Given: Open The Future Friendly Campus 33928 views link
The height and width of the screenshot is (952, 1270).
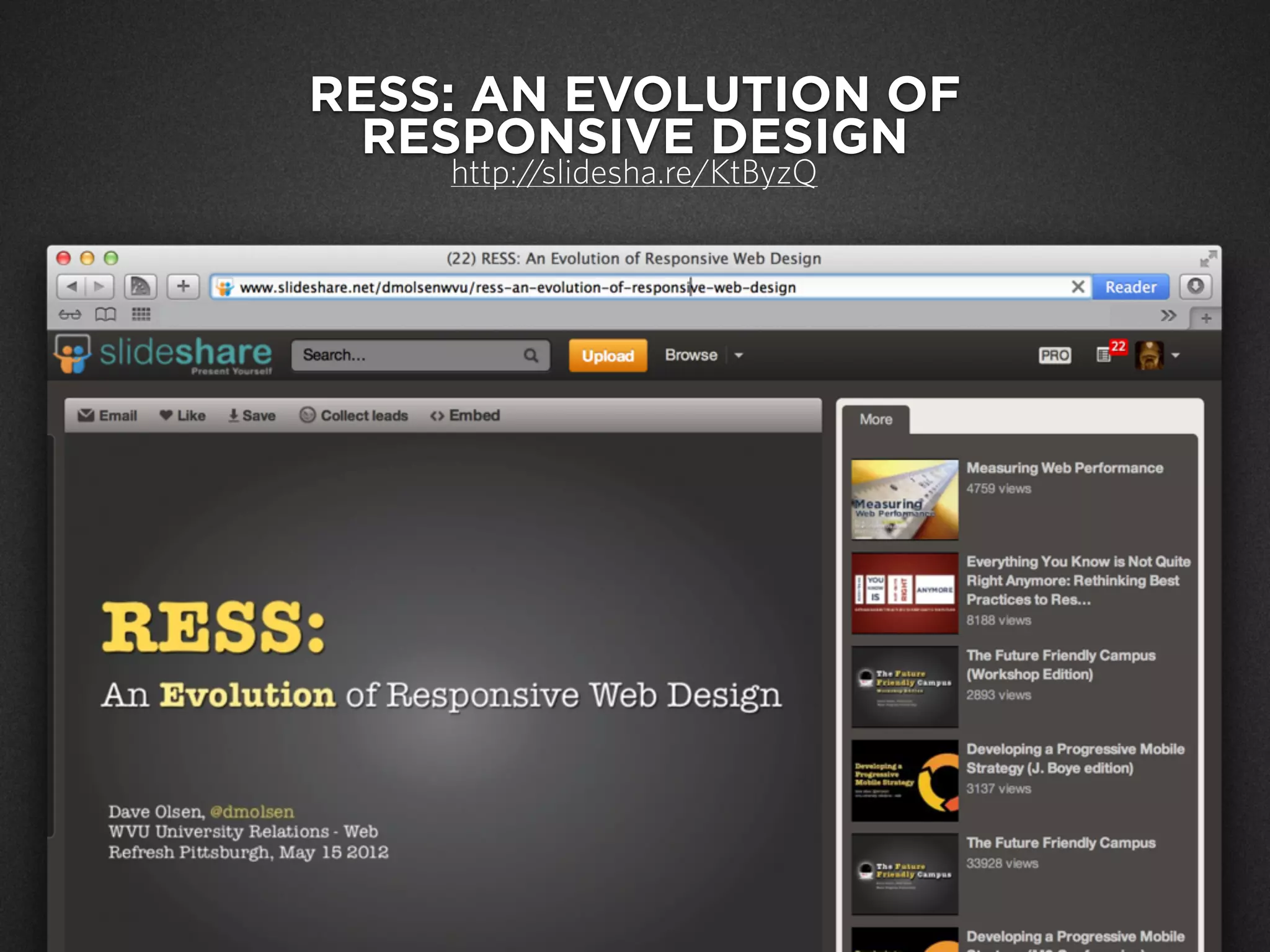Looking at the screenshot, I should tap(1061, 843).
